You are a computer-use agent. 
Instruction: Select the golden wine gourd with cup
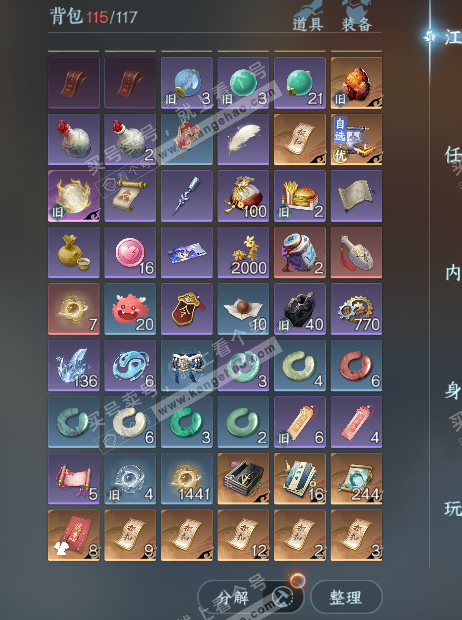[74, 253]
